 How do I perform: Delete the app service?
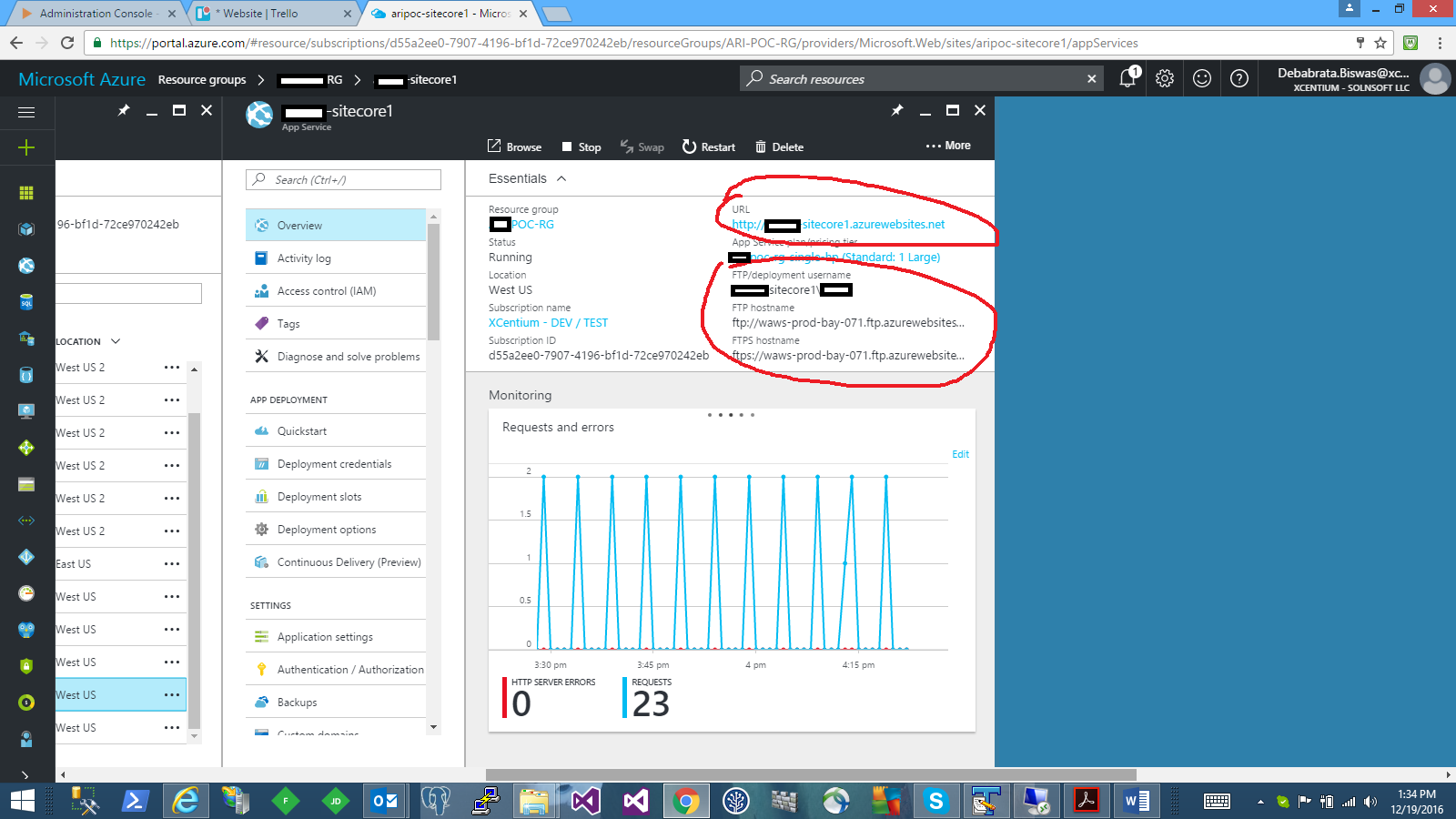[x=779, y=147]
